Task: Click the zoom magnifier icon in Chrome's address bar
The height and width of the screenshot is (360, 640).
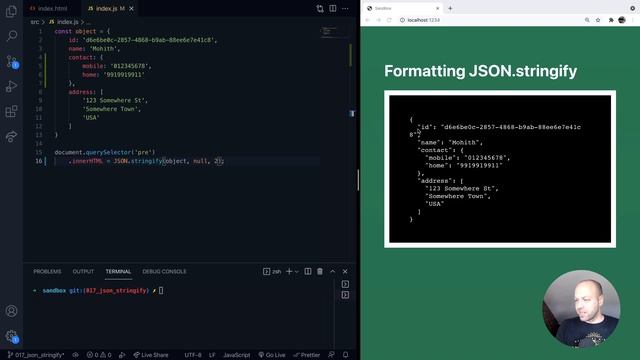Action: coord(587,20)
